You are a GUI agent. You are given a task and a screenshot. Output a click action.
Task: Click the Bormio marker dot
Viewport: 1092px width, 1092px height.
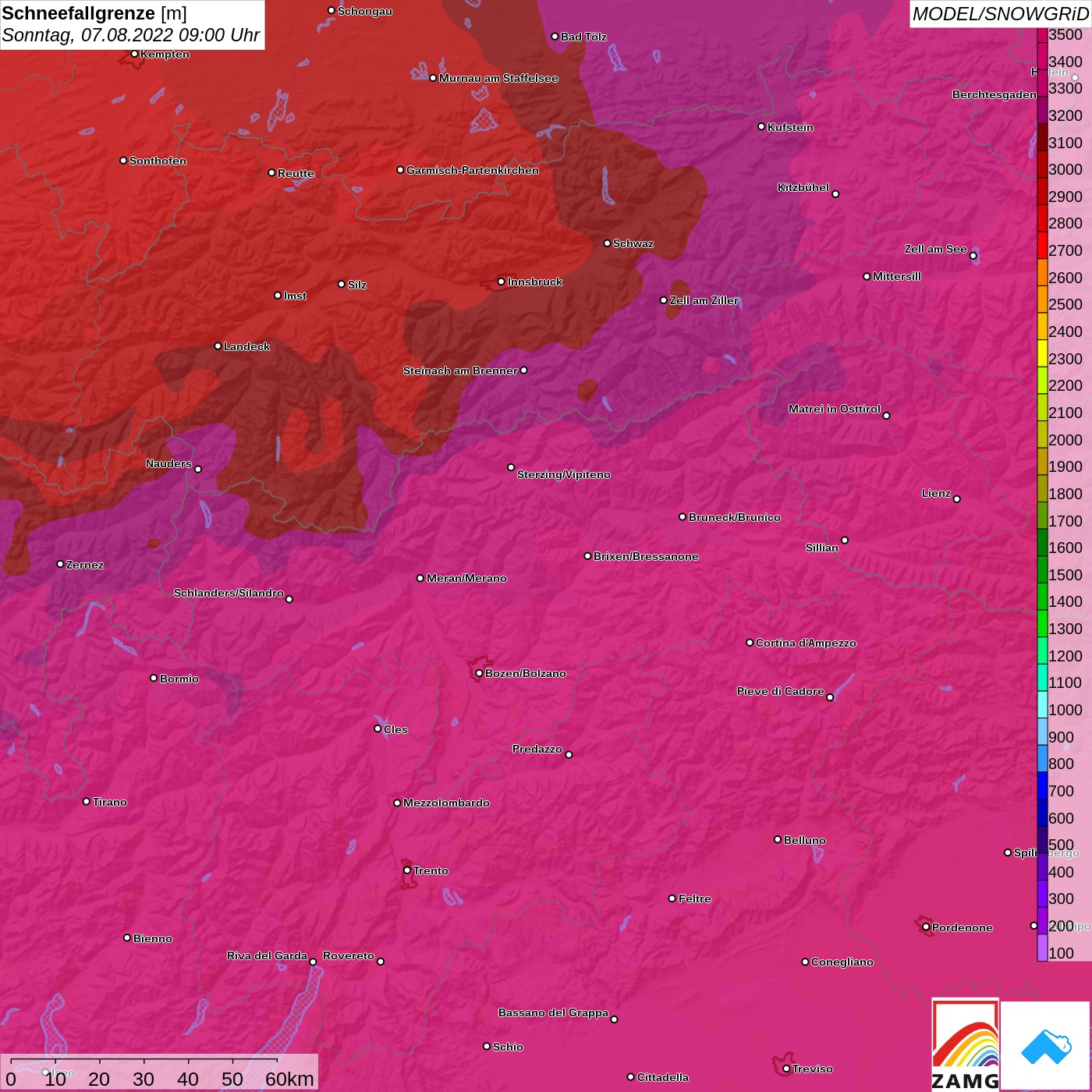point(154,678)
